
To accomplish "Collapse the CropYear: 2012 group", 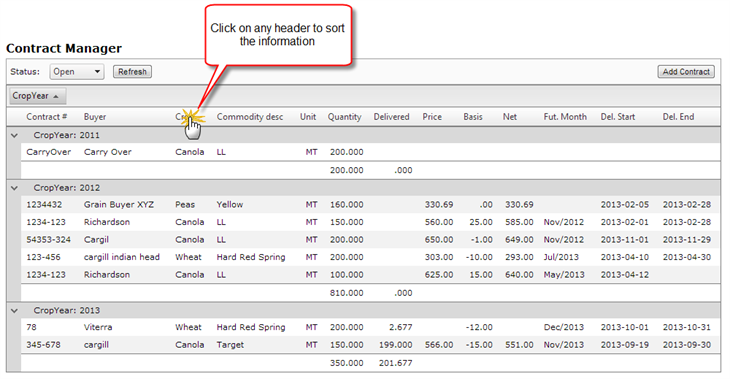I will (14, 188).
